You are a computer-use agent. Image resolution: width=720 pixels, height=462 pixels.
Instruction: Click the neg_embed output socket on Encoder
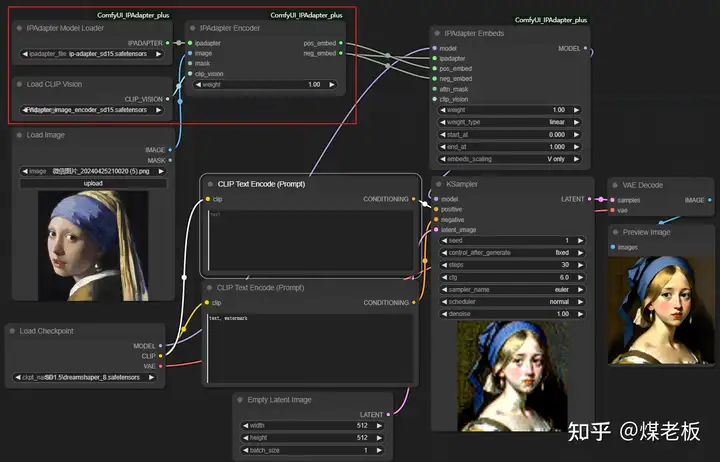341,53
